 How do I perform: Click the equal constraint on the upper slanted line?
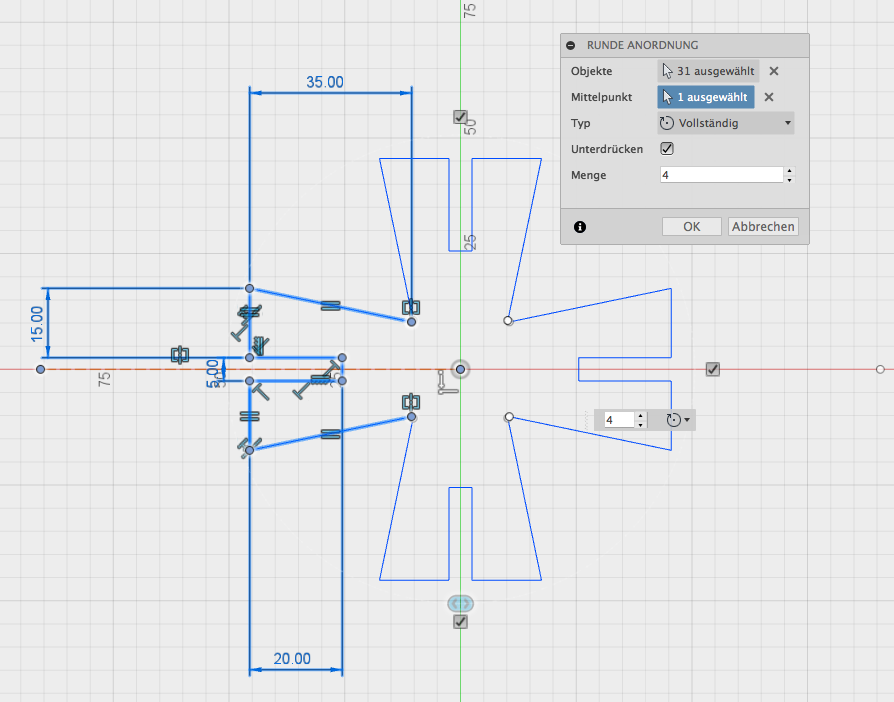(331, 306)
